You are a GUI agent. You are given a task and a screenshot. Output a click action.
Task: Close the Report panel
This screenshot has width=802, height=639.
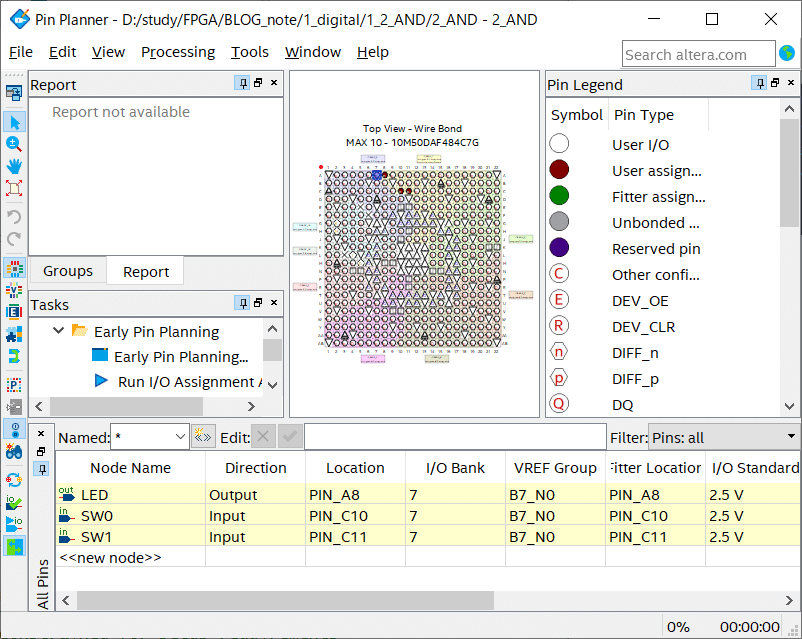274,83
